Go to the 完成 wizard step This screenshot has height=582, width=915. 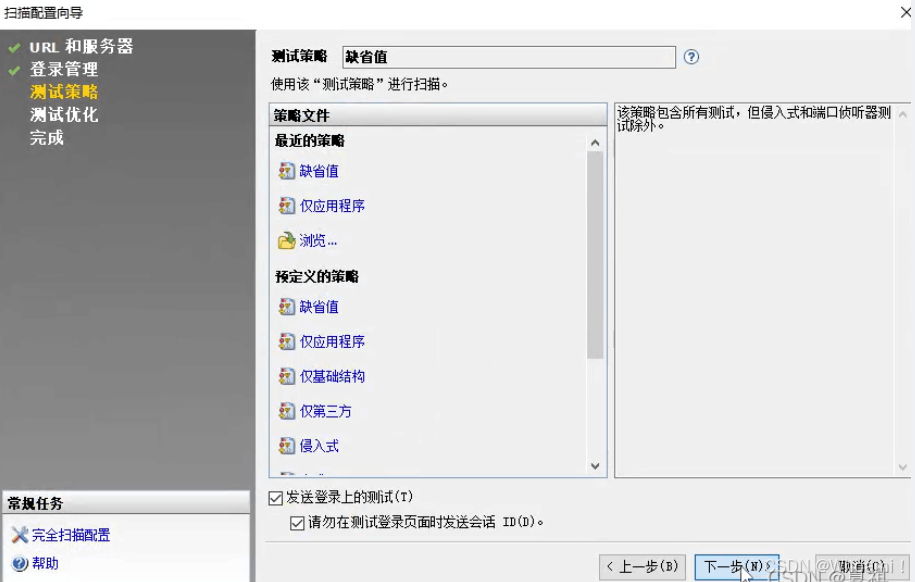[47, 138]
